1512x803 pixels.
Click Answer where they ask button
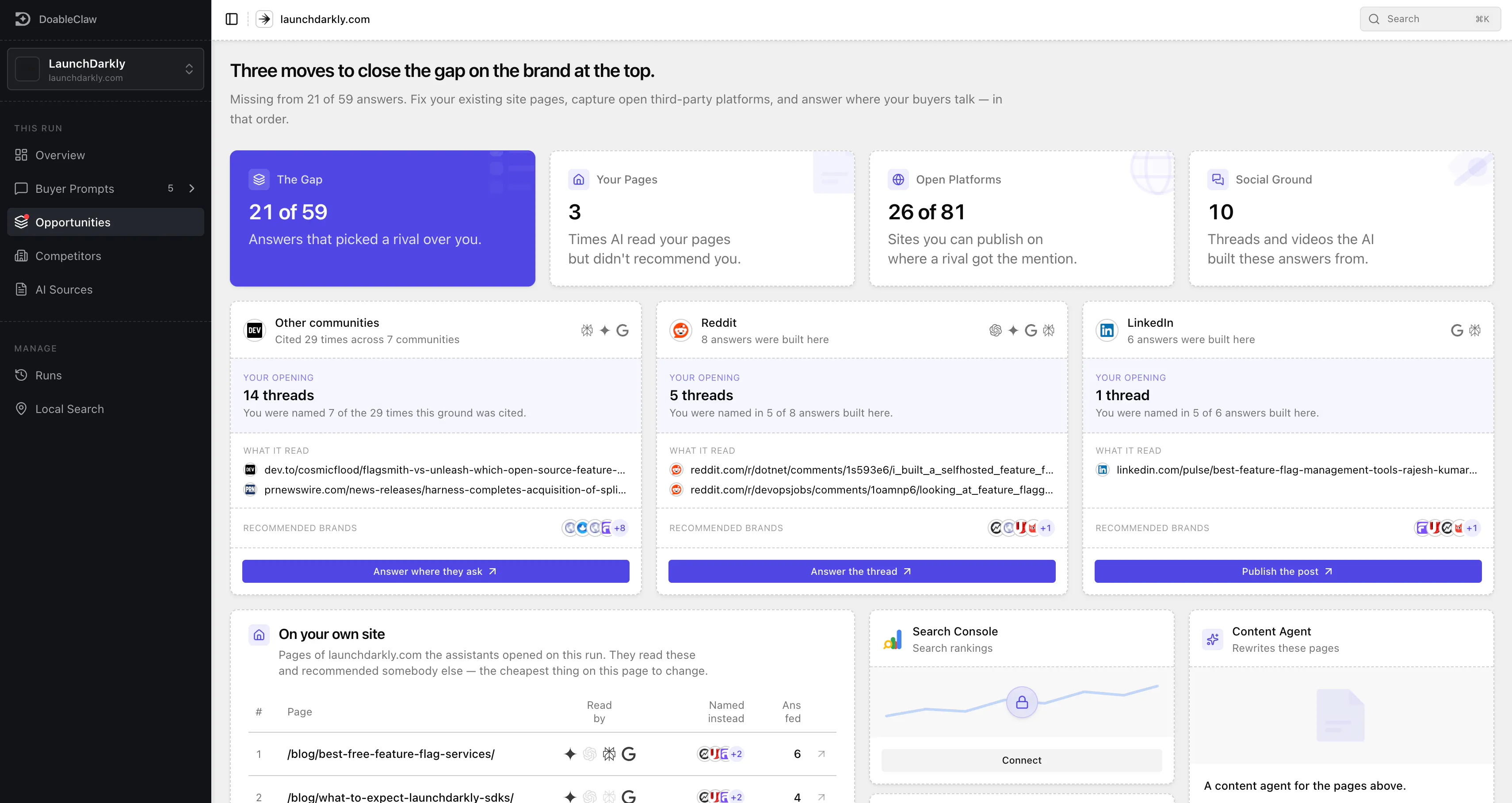click(x=435, y=571)
